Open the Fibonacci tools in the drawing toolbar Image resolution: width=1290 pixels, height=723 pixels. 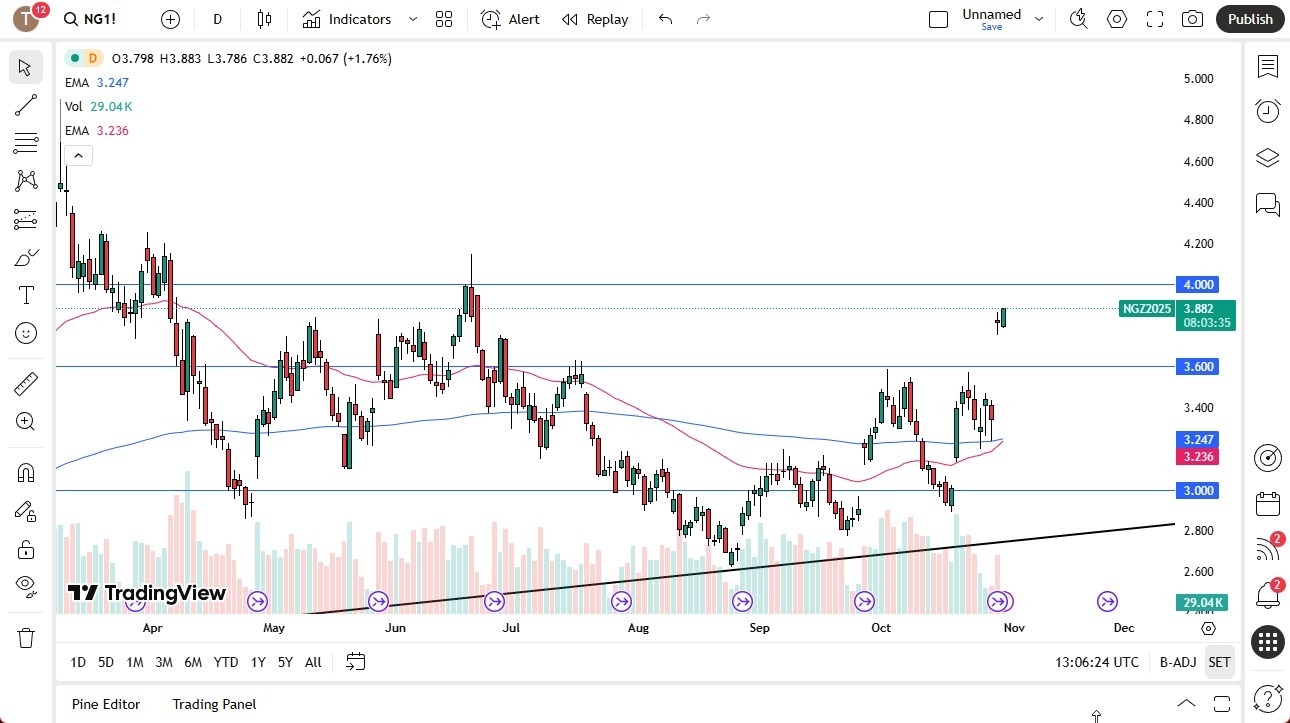(x=25, y=143)
